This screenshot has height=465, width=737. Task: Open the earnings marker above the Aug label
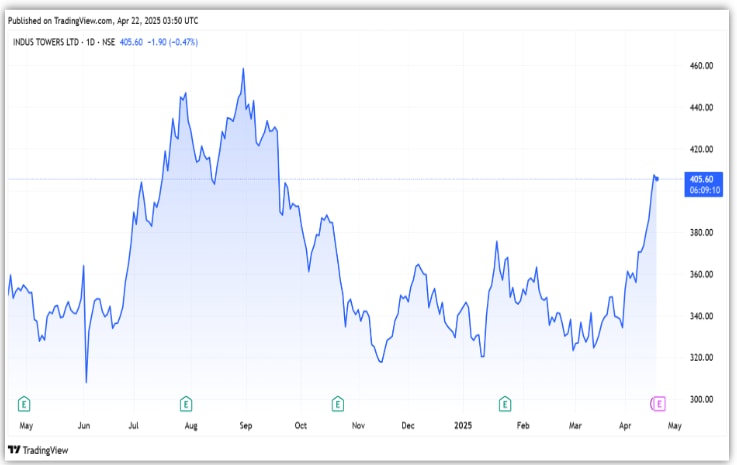[x=185, y=403]
